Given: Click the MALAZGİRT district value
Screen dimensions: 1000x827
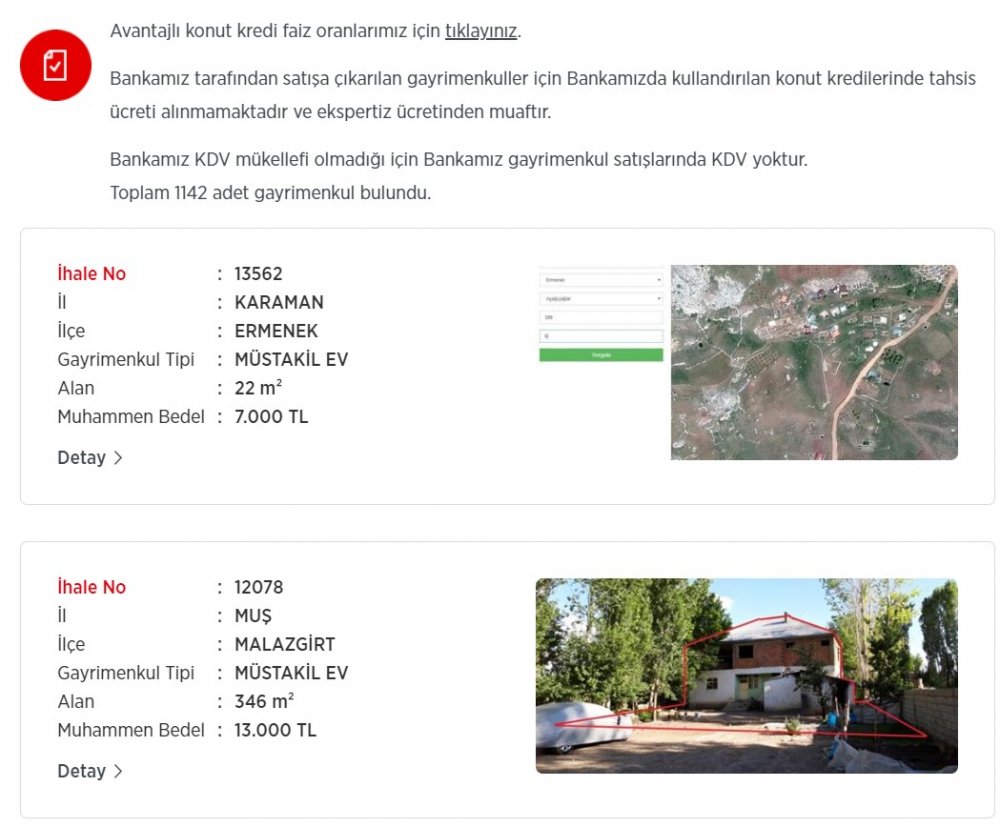Looking at the screenshot, I should [x=285, y=644].
